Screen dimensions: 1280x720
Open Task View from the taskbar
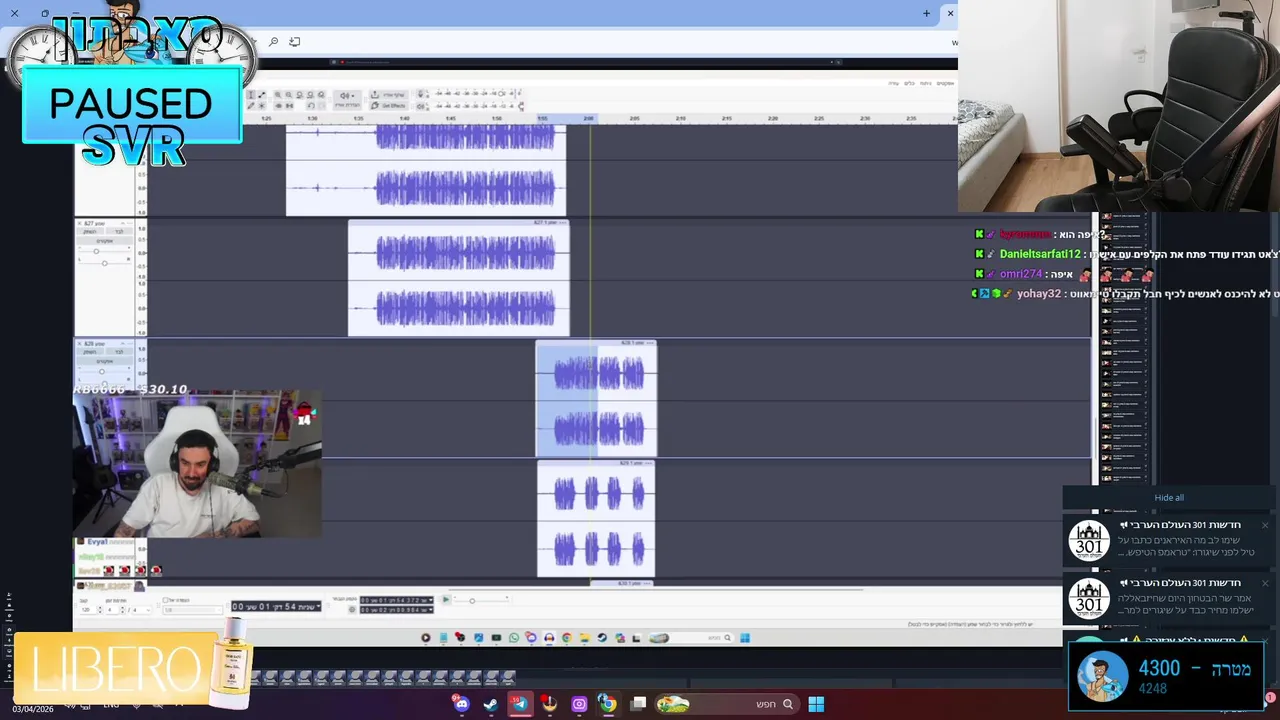pyautogui.click(x=638, y=704)
